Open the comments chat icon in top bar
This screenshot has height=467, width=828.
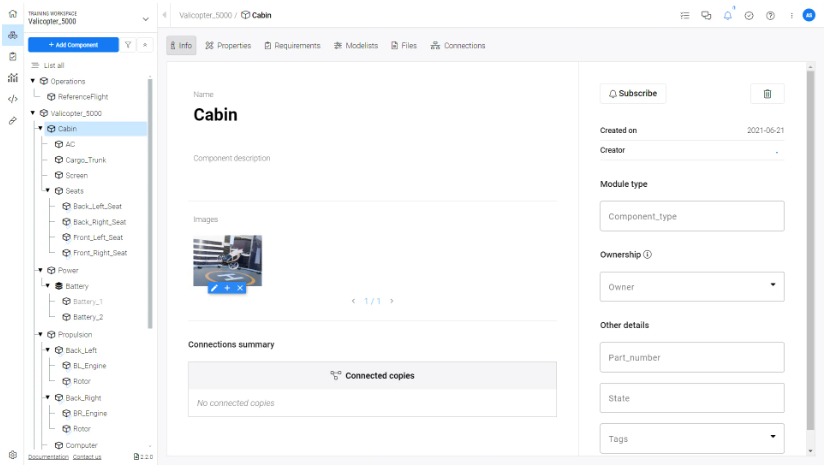point(706,15)
